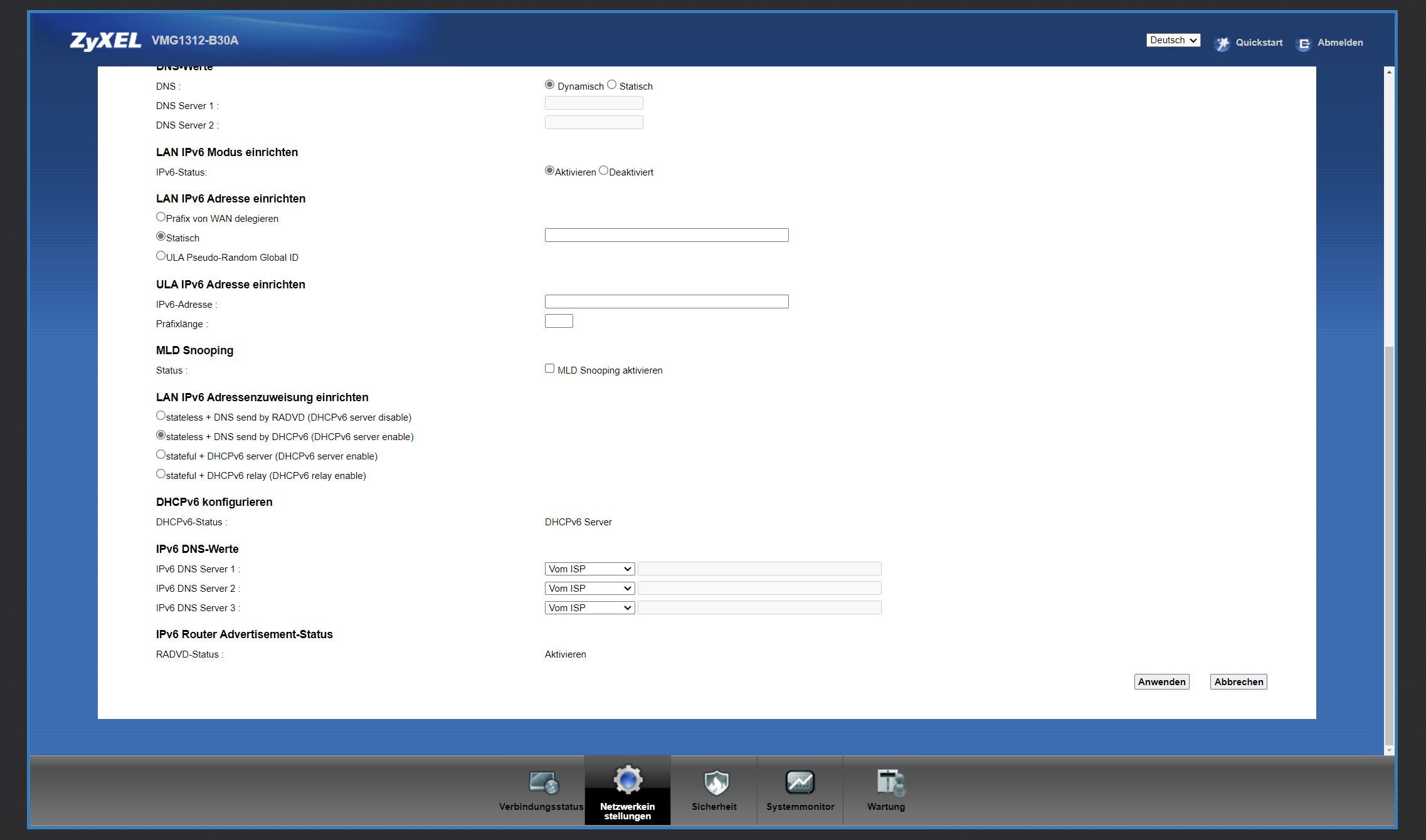Click the ULA IPv6-Adresse input field
The width and height of the screenshot is (1426, 840).
click(666, 302)
